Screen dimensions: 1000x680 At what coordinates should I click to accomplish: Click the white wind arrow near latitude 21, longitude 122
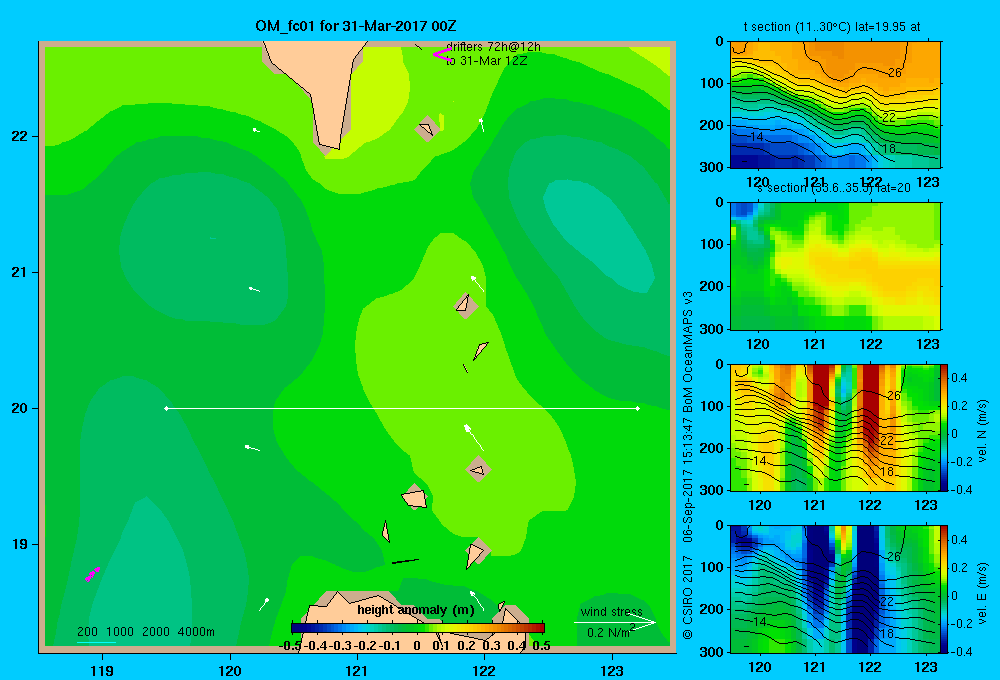pyautogui.click(x=477, y=283)
